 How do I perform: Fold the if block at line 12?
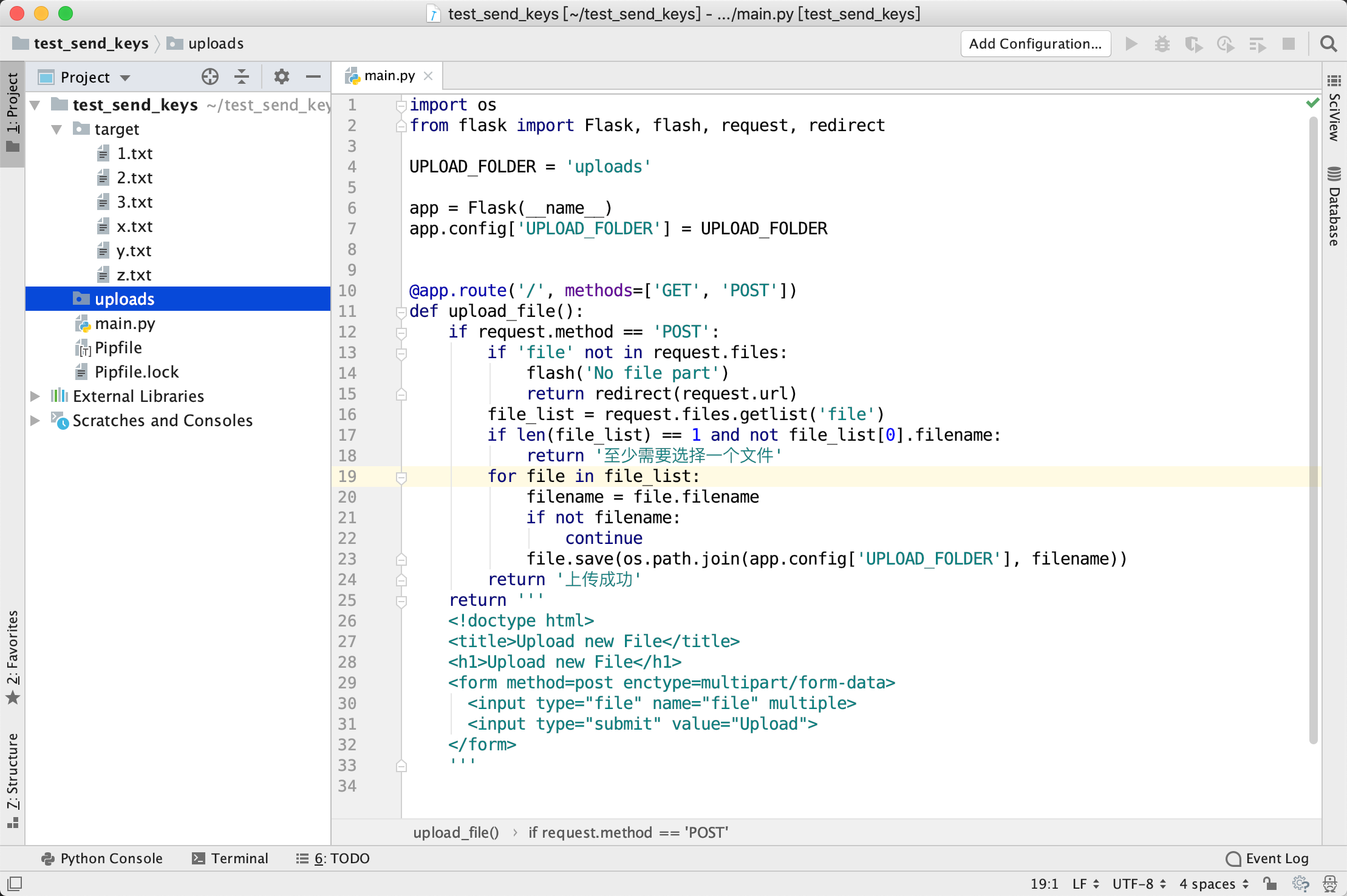point(401,333)
